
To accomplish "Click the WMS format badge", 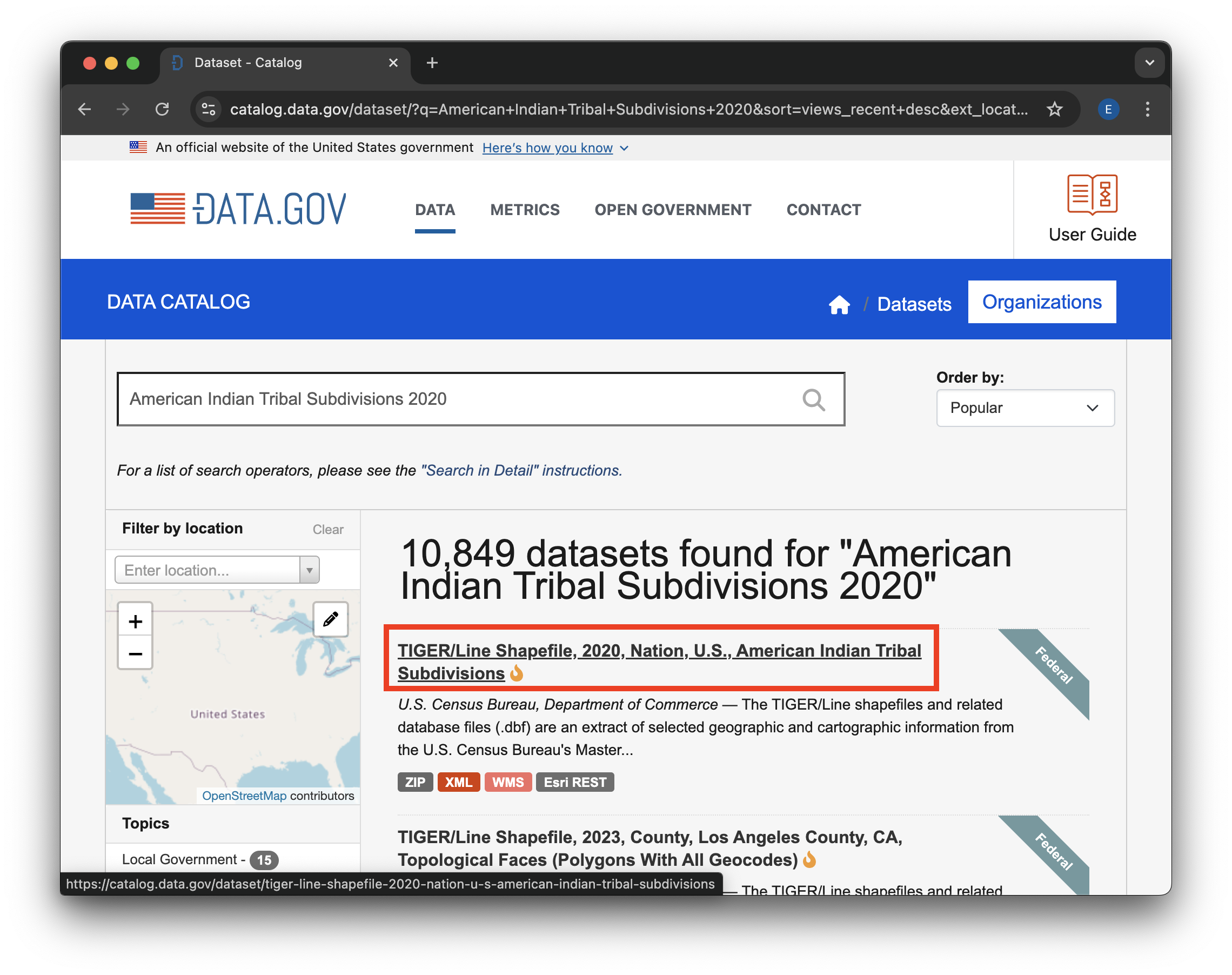I will 508,782.
